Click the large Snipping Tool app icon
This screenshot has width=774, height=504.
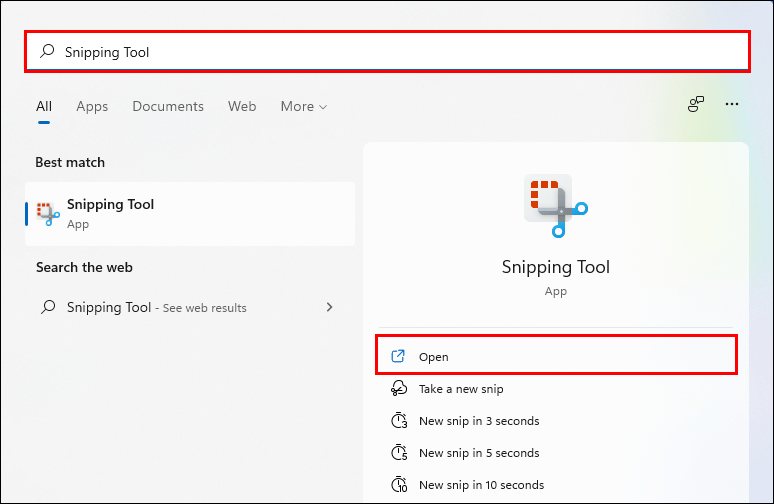point(556,205)
